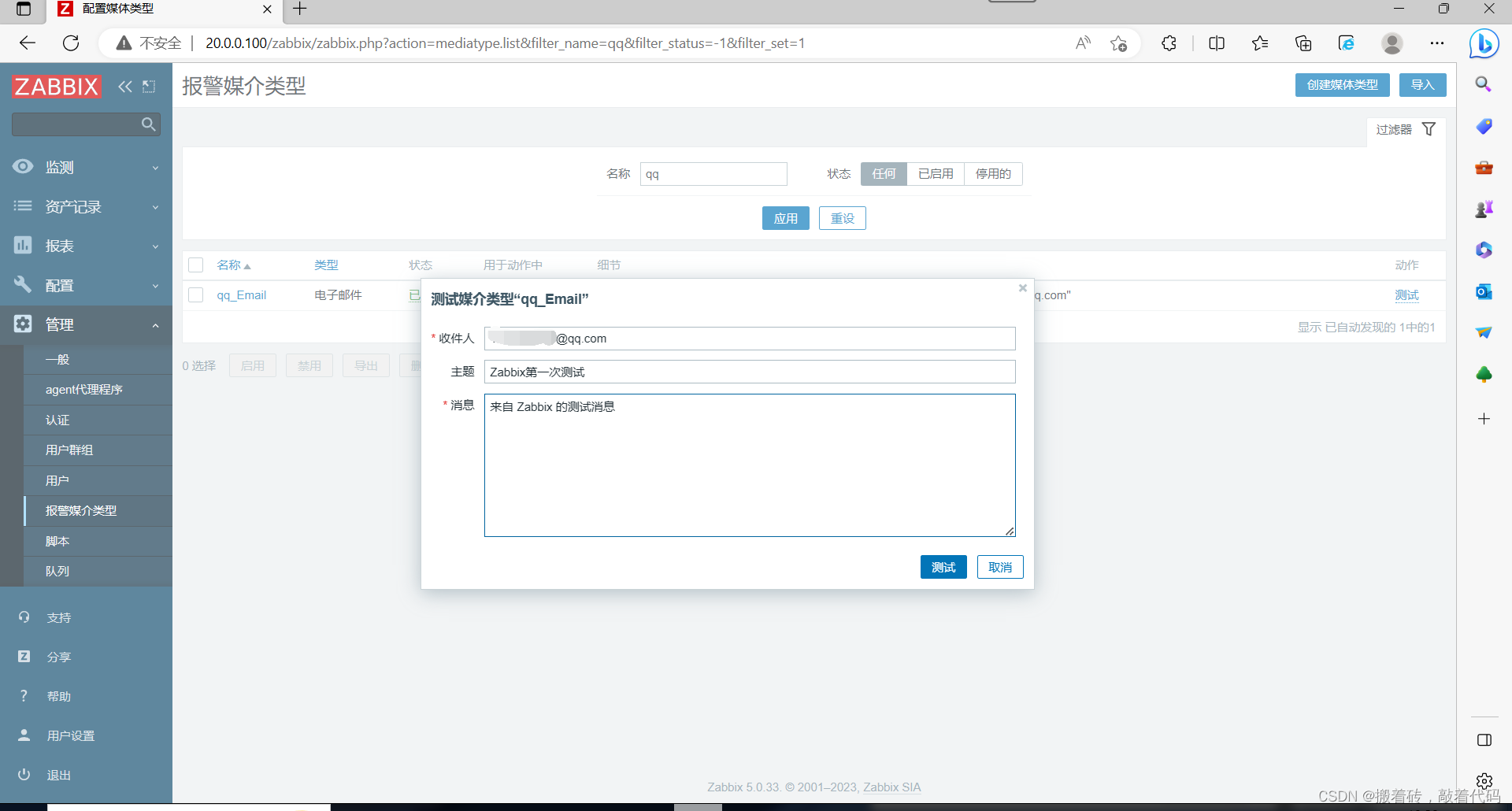Open the Edge sidebar tools briefcase icon
Viewport: 1512px width, 811px height.
(x=1484, y=168)
